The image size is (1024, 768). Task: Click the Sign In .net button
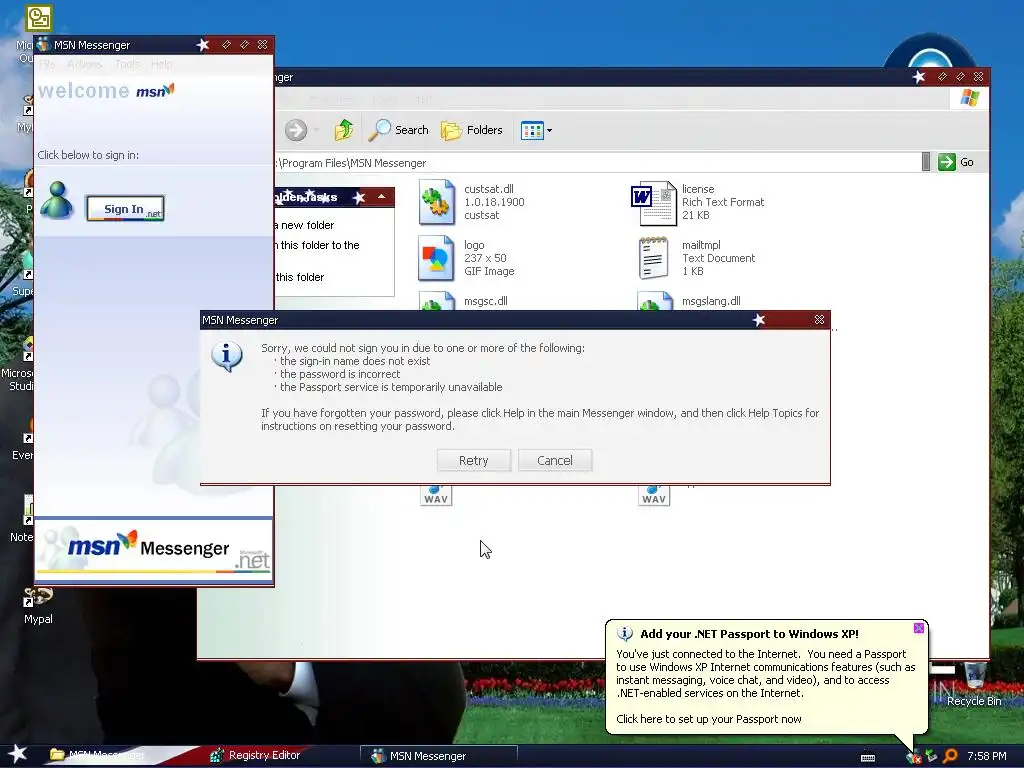[x=125, y=209]
